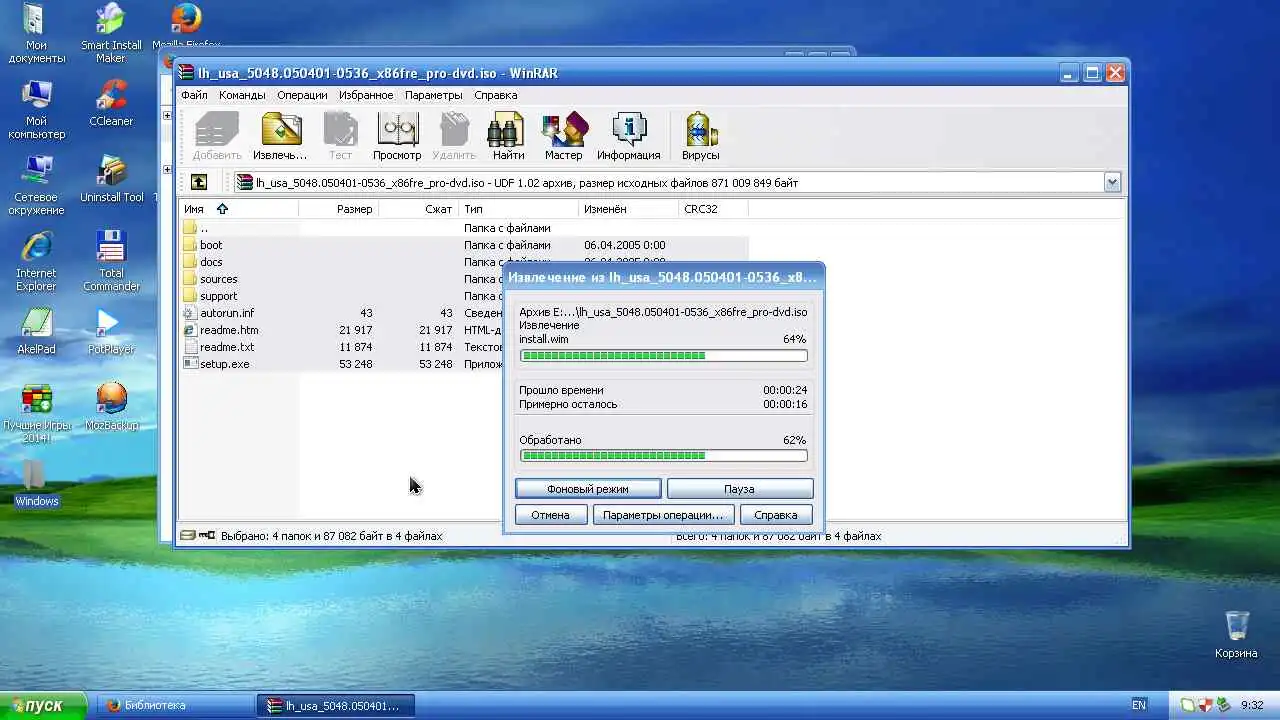1280x720 pixels.
Task: Open the Информация toolbar icon
Action: (628, 136)
